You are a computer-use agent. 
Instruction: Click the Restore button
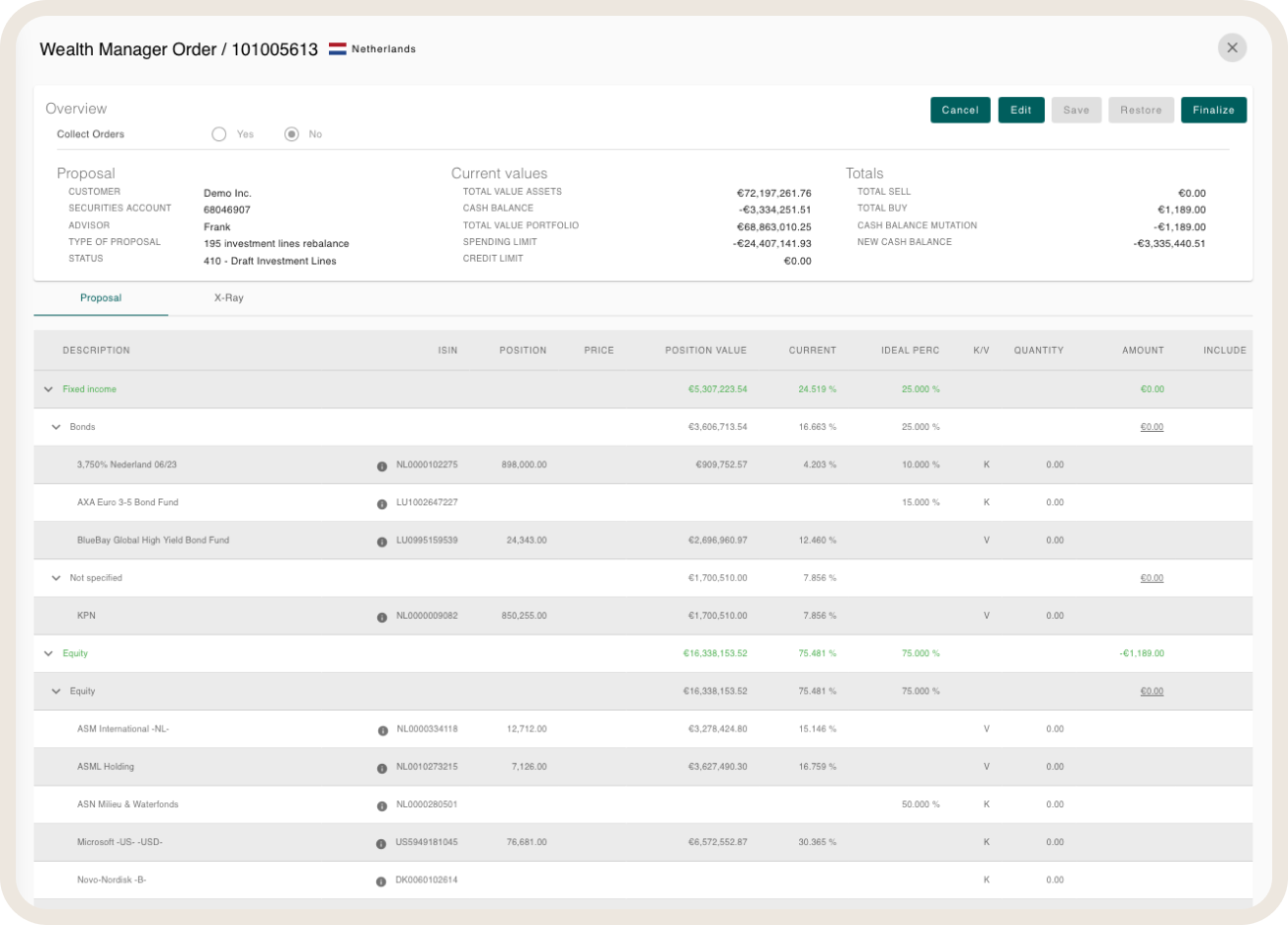click(x=1141, y=110)
